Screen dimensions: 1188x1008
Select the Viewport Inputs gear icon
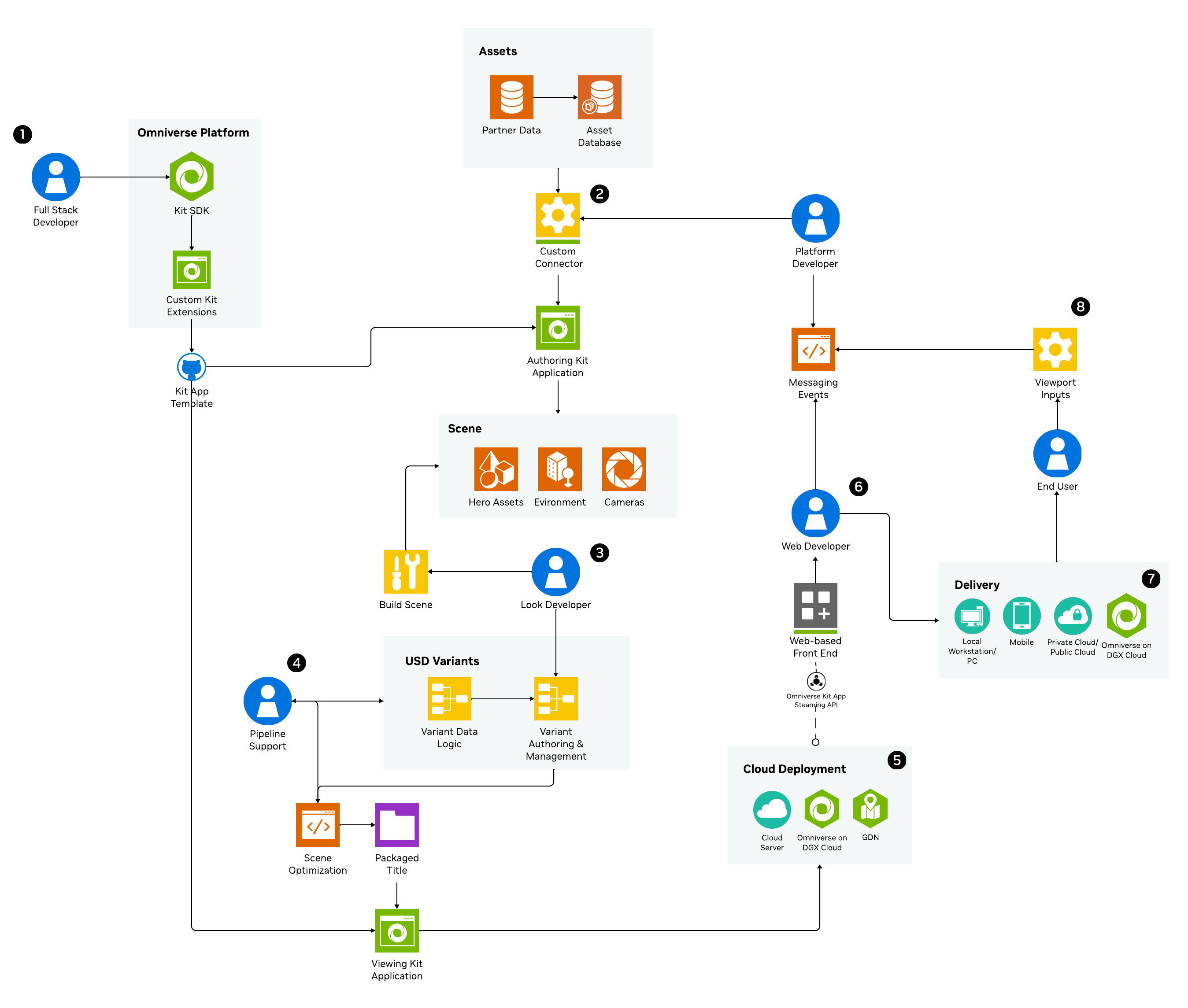click(1055, 349)
